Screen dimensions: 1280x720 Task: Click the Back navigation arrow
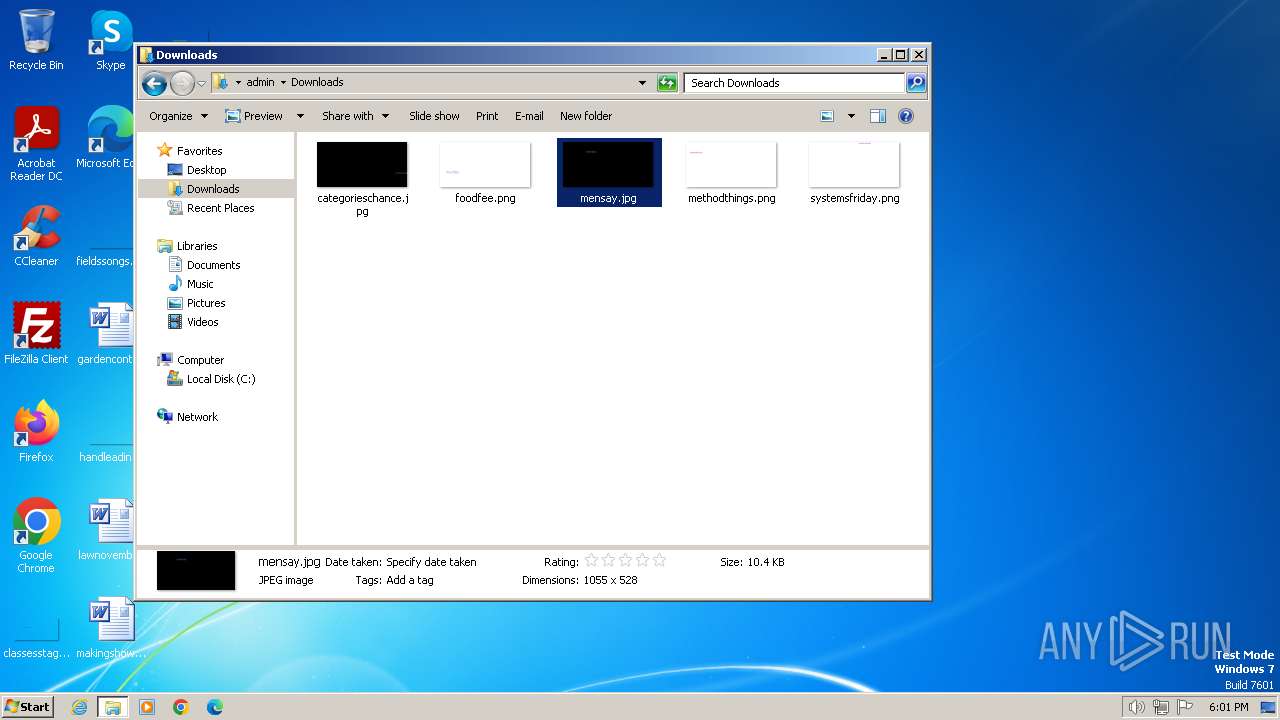coord(154,83)
